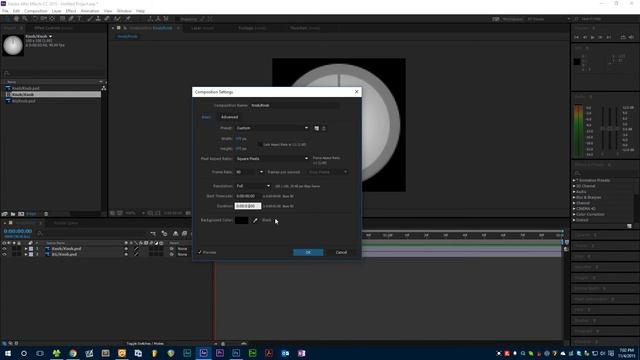640x360 pixels.
Task: Select Knob/Knob composition in Project panel
Action: tap(53, 94)
